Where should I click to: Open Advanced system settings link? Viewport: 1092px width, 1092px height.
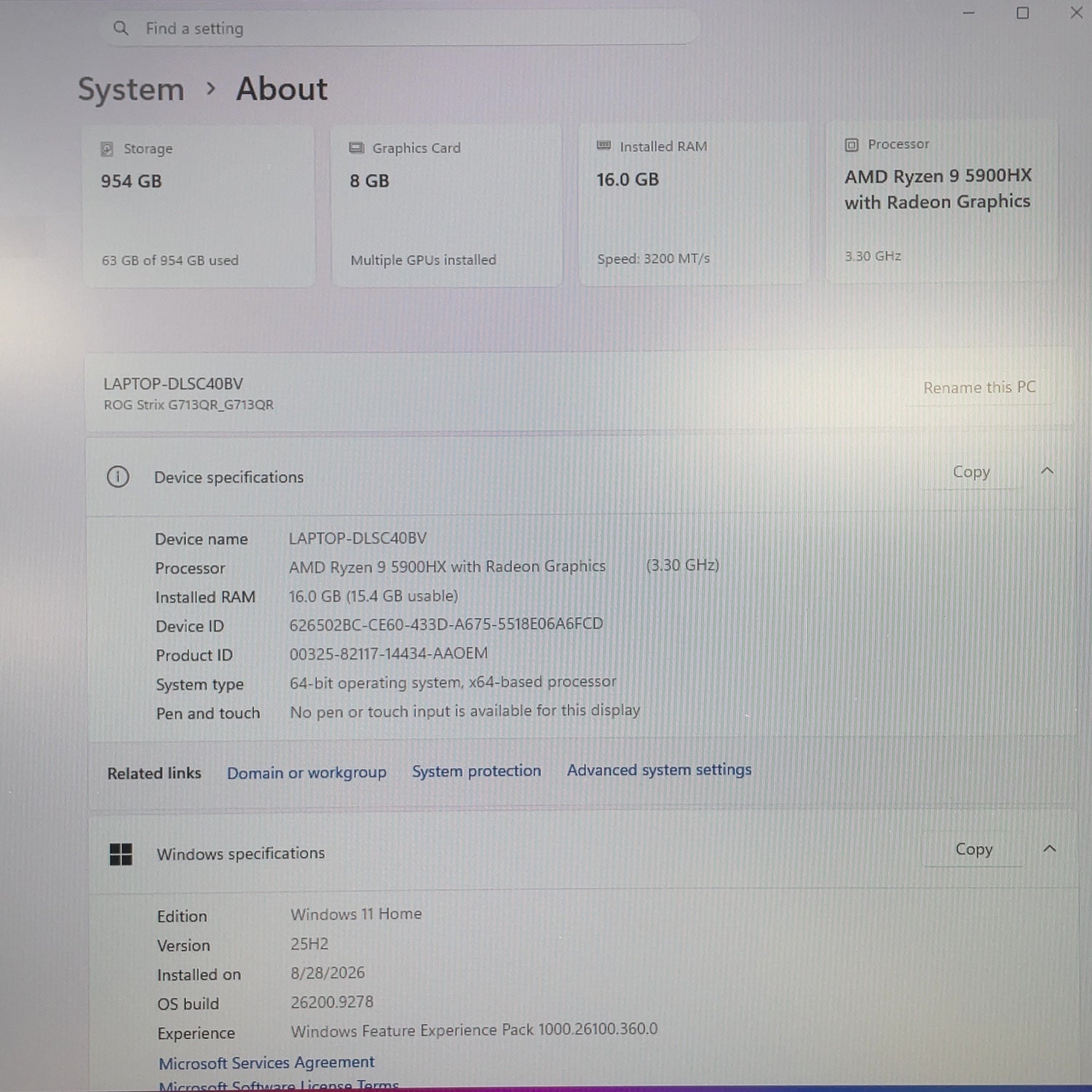point(660,769)
